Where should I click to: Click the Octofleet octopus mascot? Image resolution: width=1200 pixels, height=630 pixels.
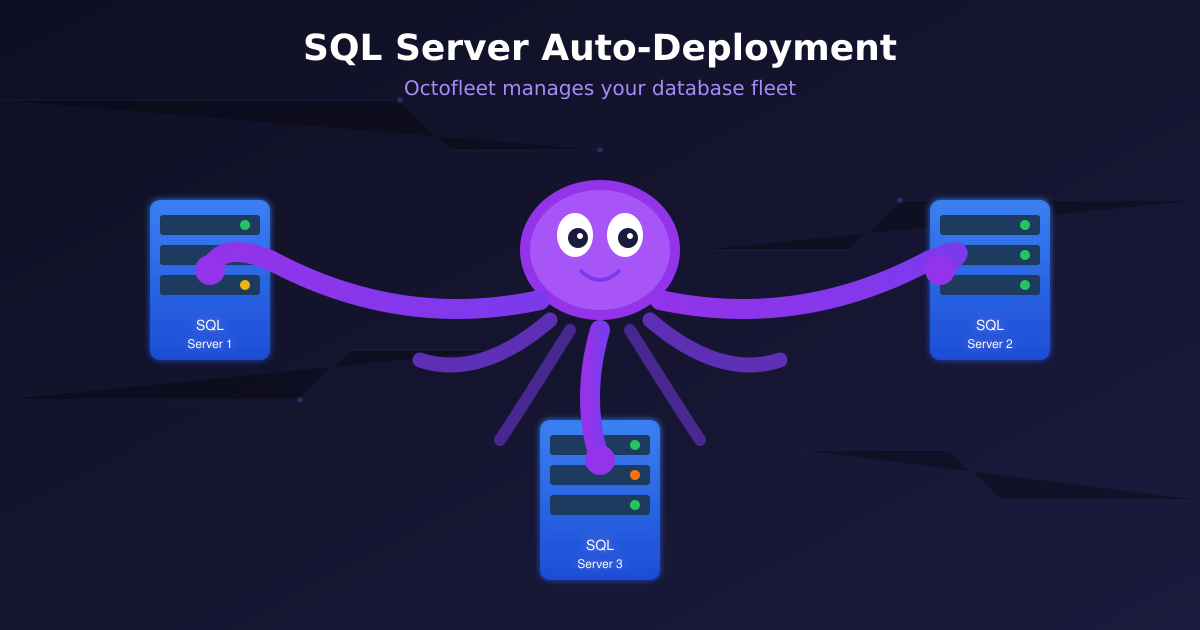click(599, 250)
